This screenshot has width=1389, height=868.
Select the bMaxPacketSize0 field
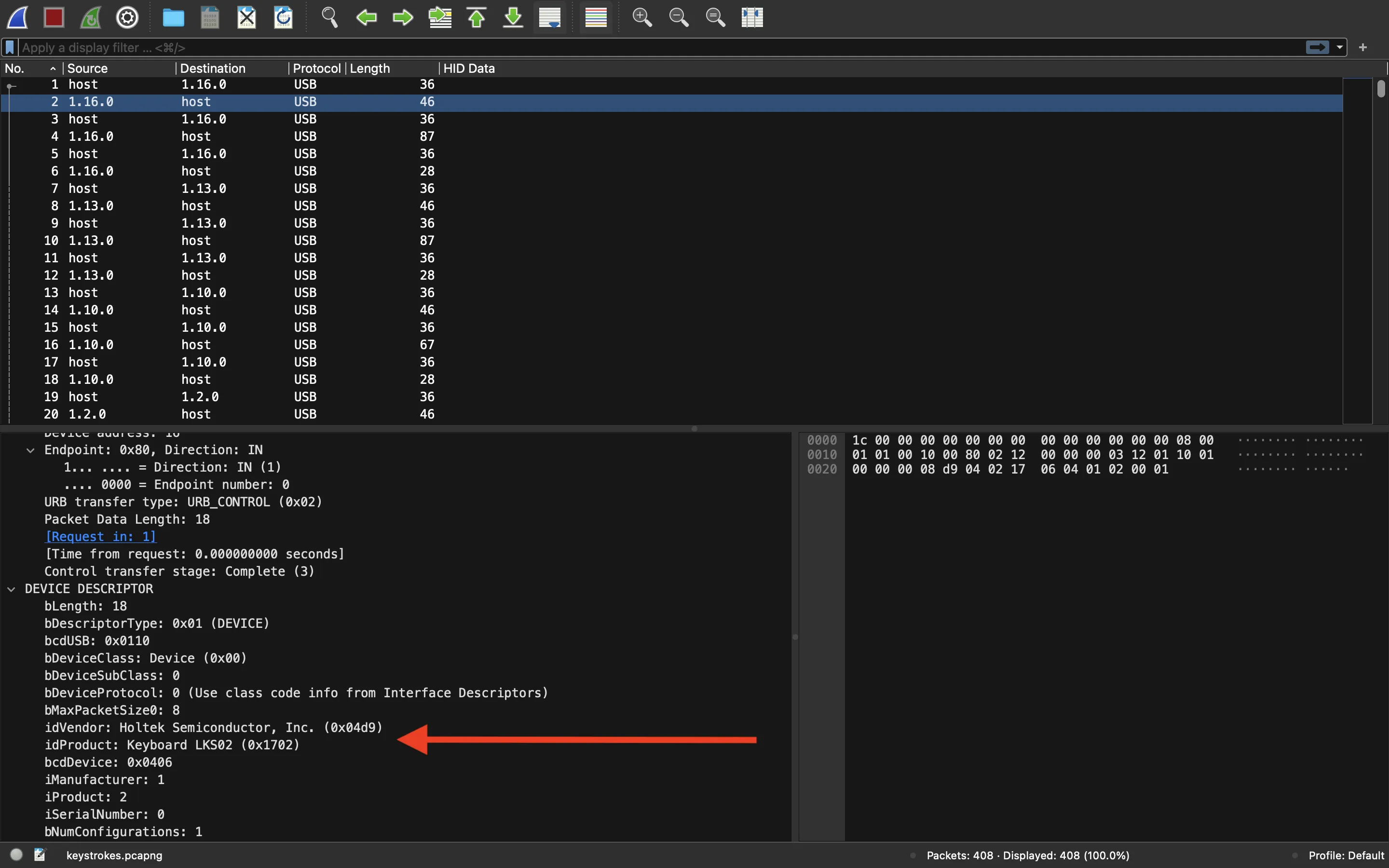112,710
